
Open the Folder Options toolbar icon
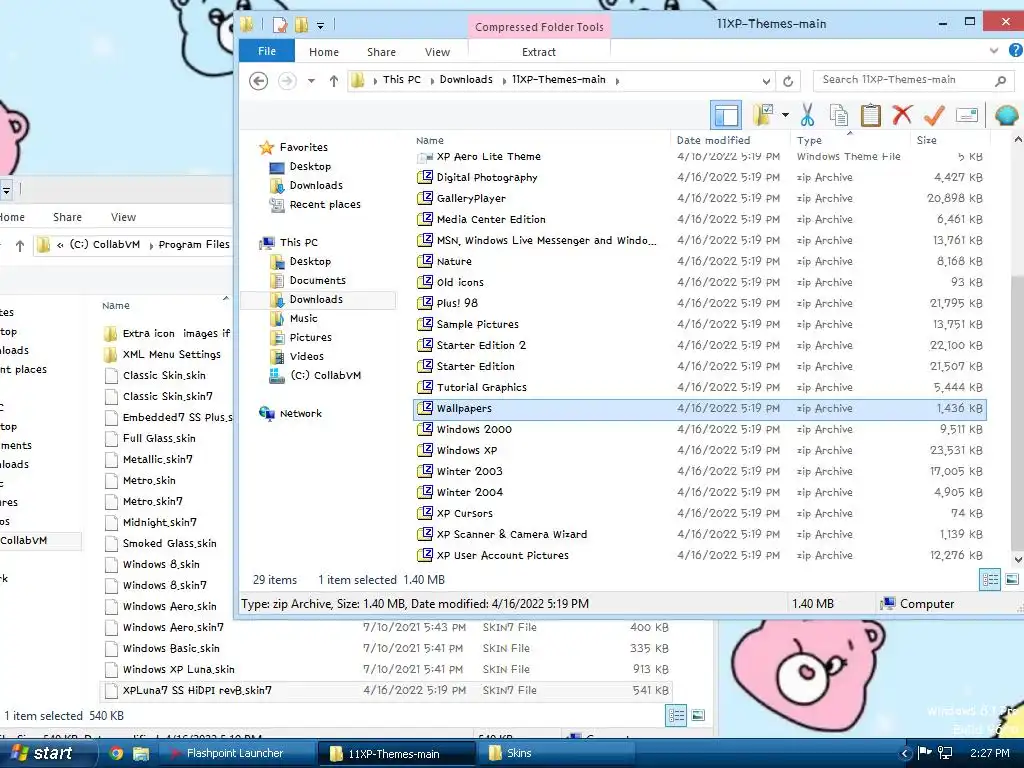(x=762, y=116)
